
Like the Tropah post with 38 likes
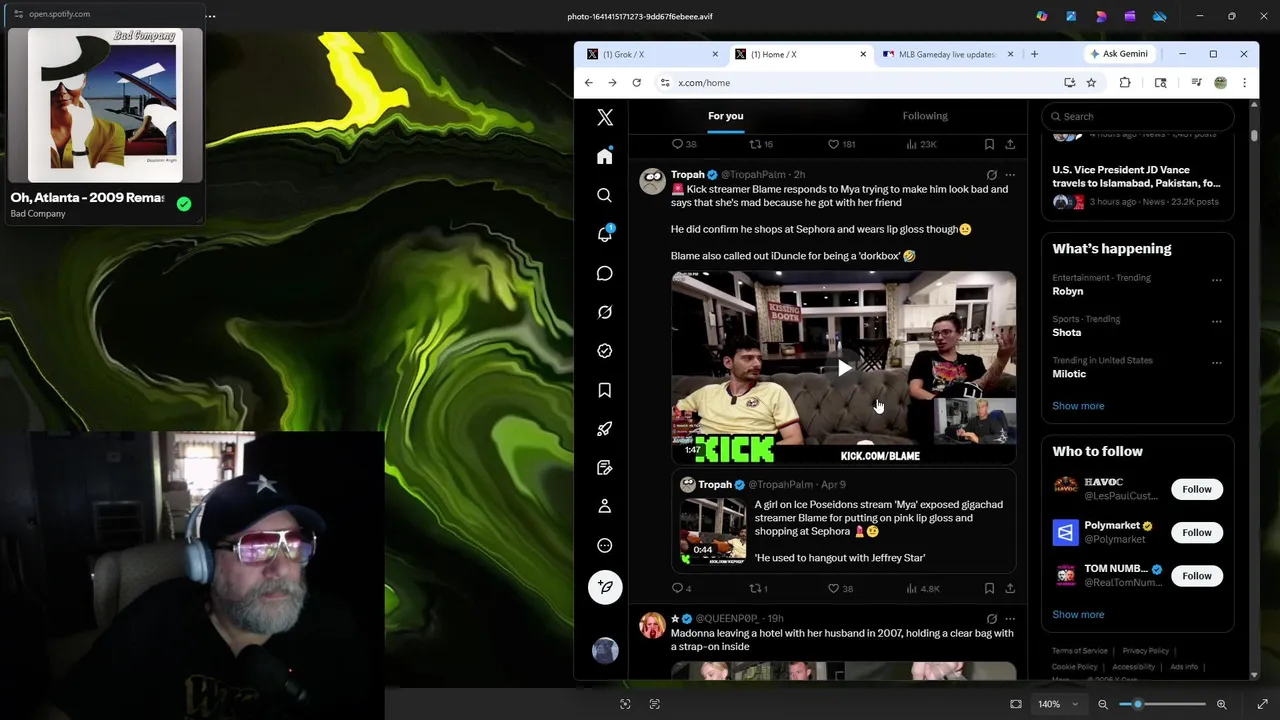[x=840, y=588]
